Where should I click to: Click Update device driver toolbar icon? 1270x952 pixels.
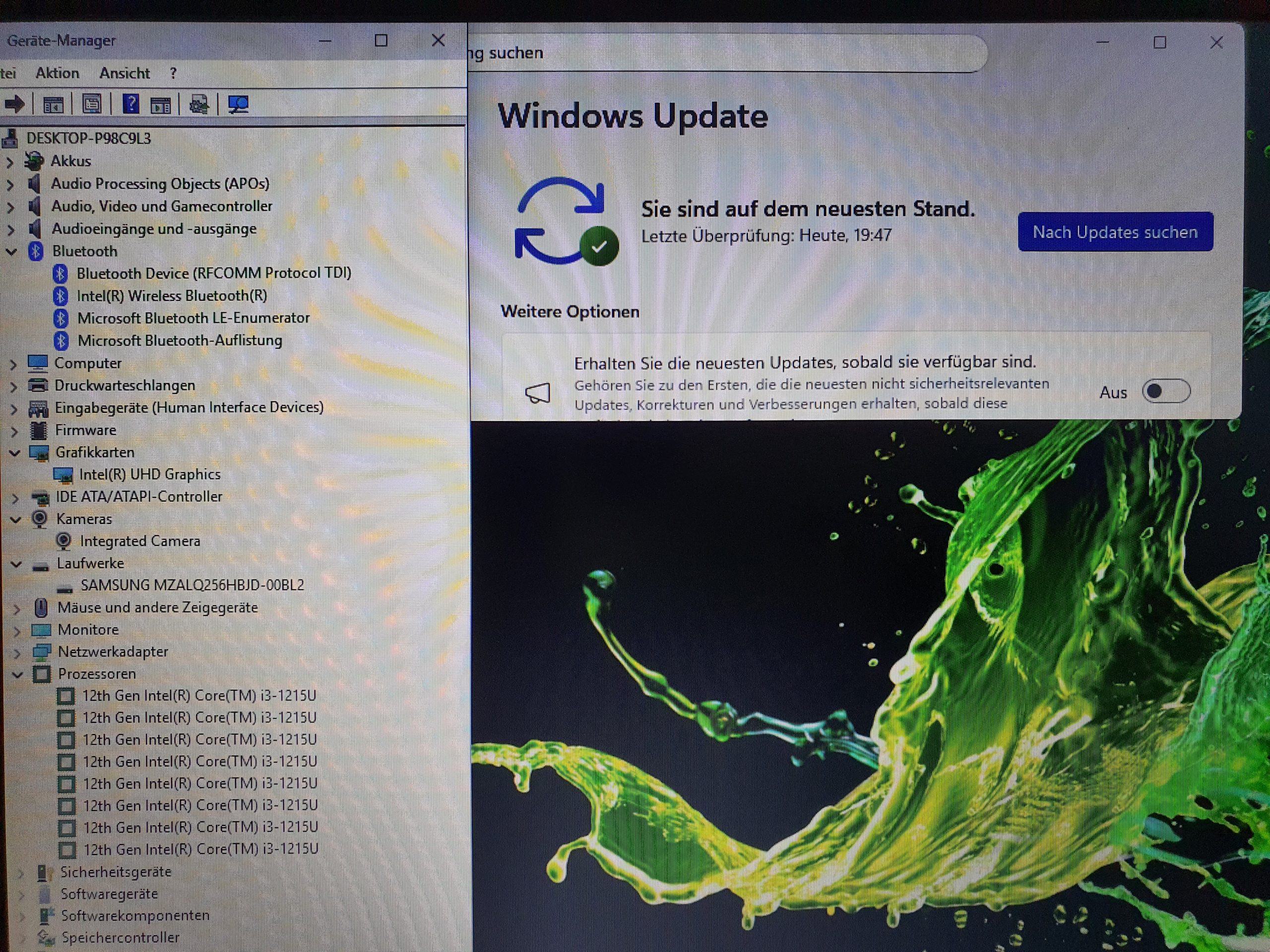[198, 105]
